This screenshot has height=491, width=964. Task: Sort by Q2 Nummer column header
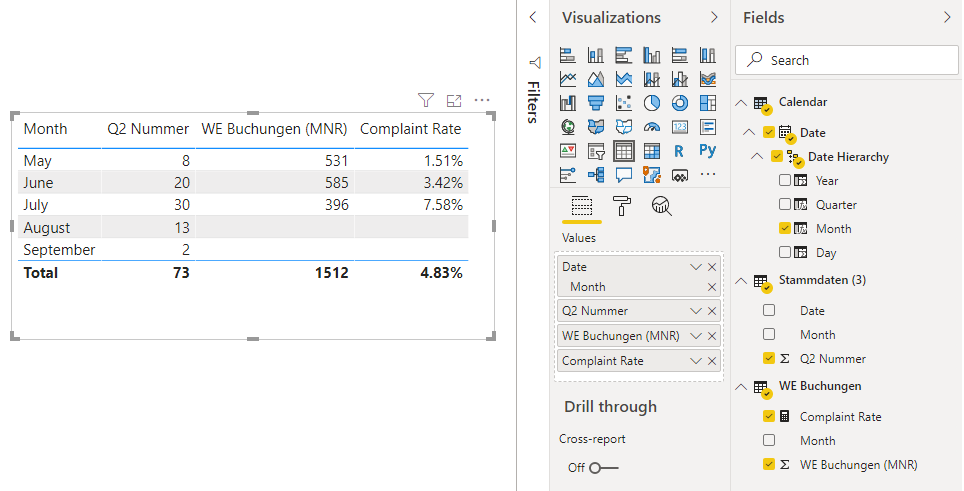pyautogui.click(x=148, y=129)
